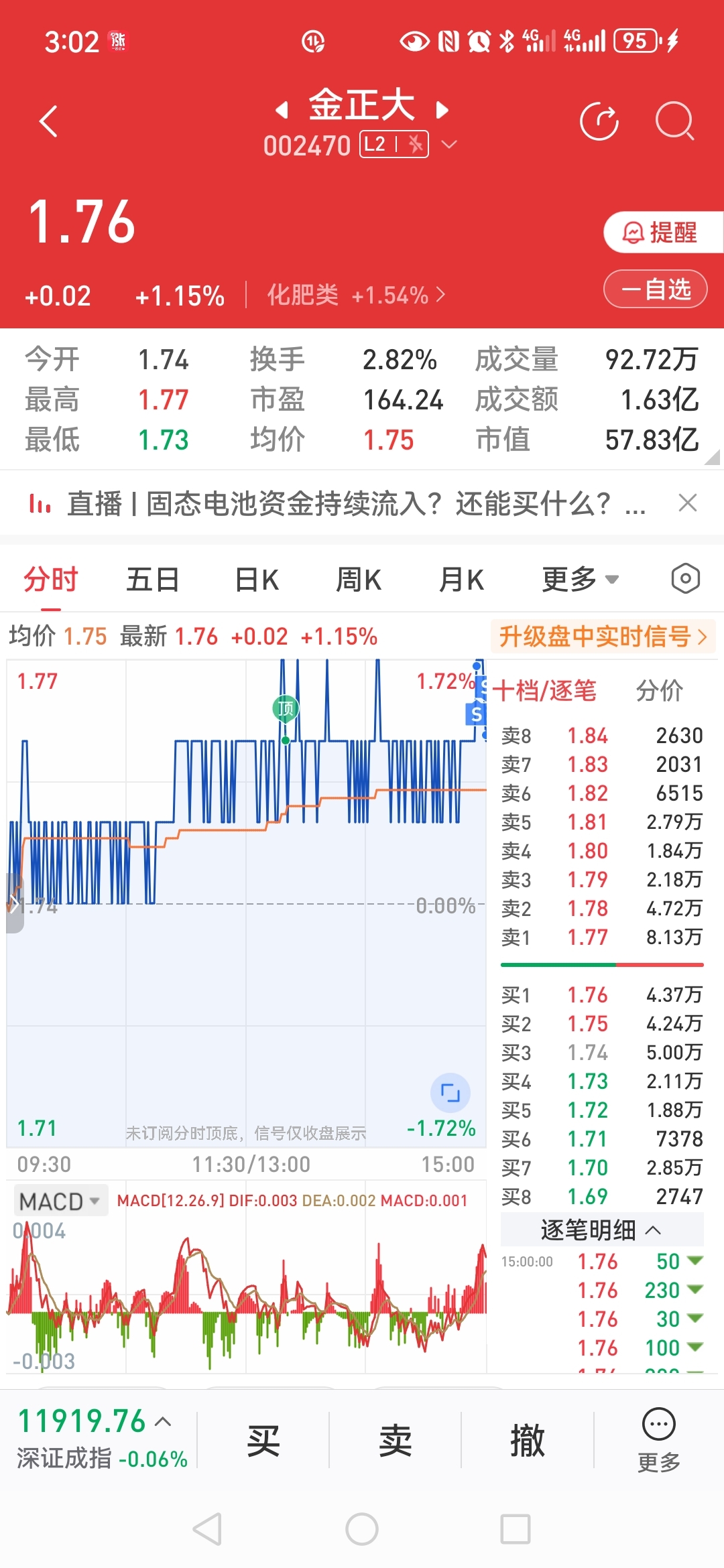Tap the tick trade with volume 230
The height and width of the screenshot is (1568, 724).
pos(601,1290)
